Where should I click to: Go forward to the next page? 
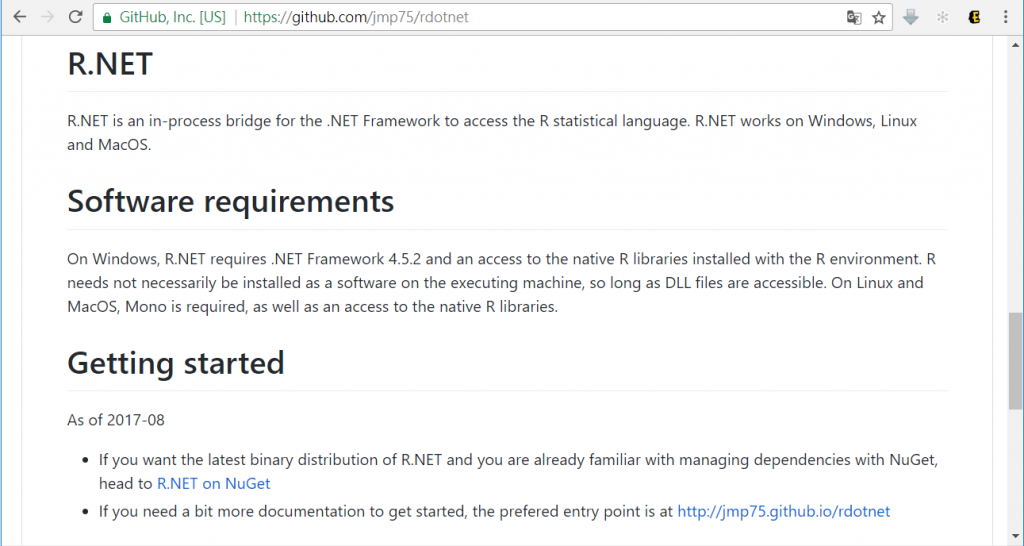tap(48, 17)
